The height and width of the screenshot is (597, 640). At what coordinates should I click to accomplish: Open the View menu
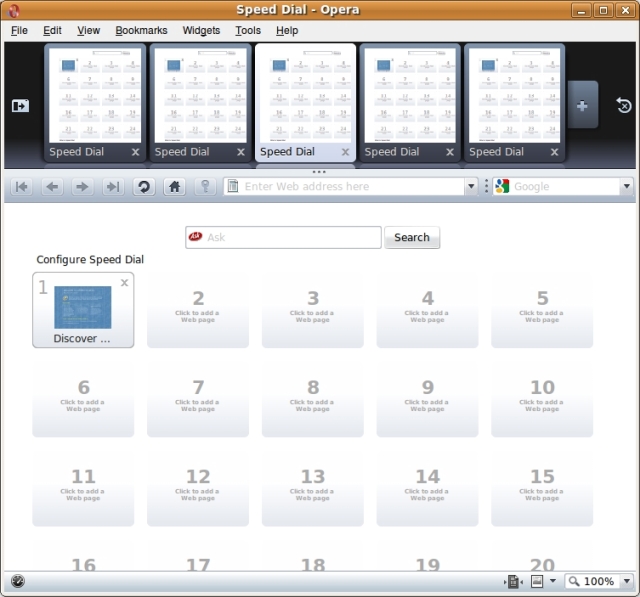[x=89, y=31]
